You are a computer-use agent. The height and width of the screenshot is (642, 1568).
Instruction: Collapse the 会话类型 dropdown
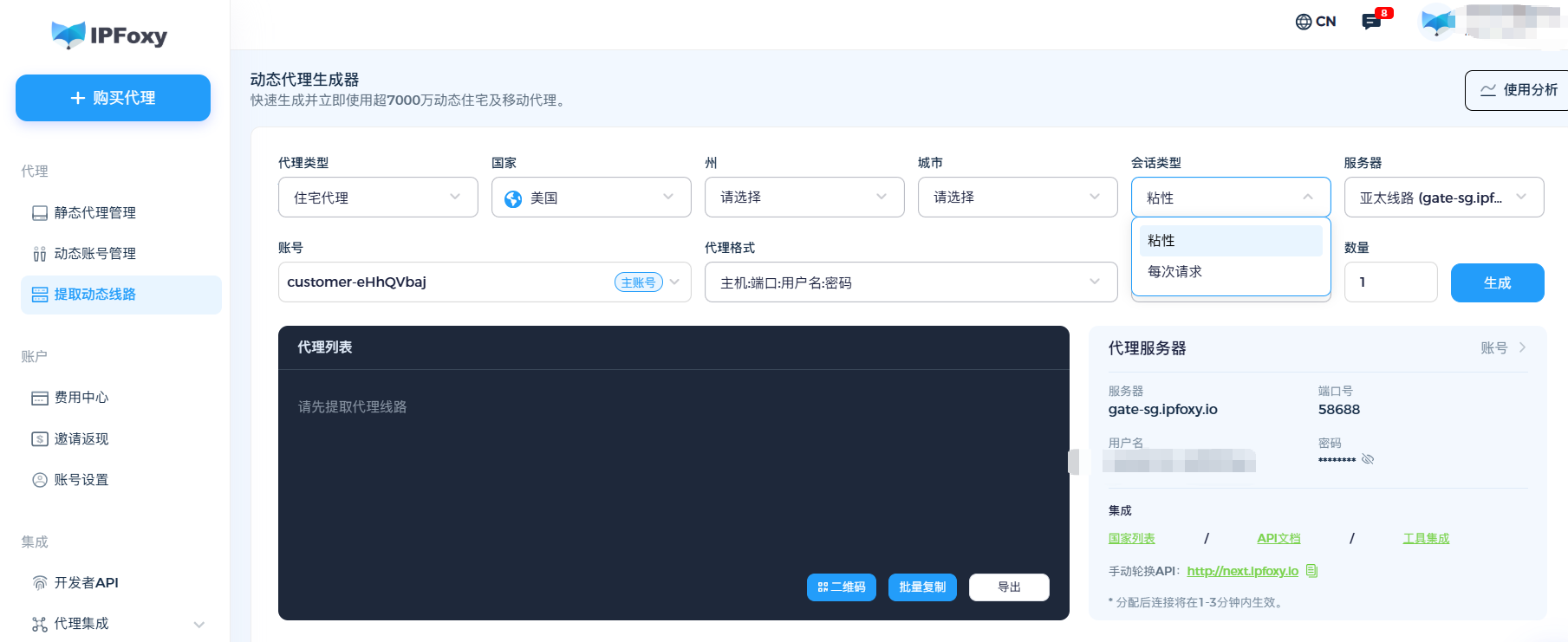coord(1231,198)
